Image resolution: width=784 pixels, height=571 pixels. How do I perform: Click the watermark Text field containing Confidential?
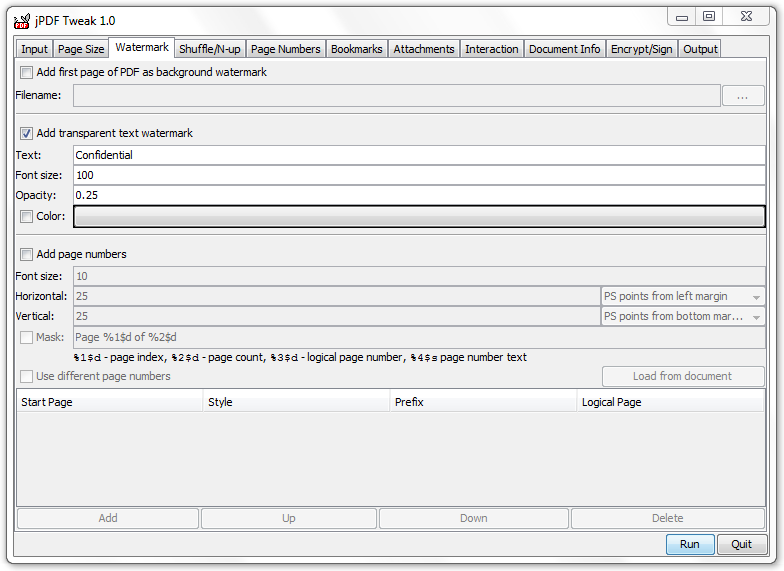(419, 155)
